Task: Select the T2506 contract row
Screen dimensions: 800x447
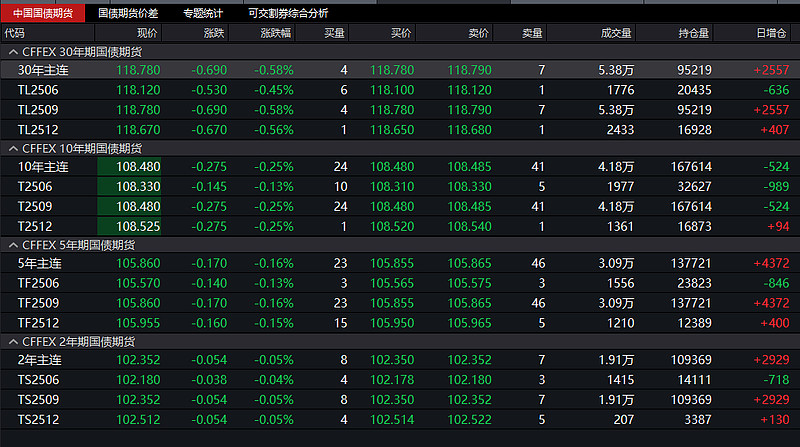Action: [x=400, y=186]
